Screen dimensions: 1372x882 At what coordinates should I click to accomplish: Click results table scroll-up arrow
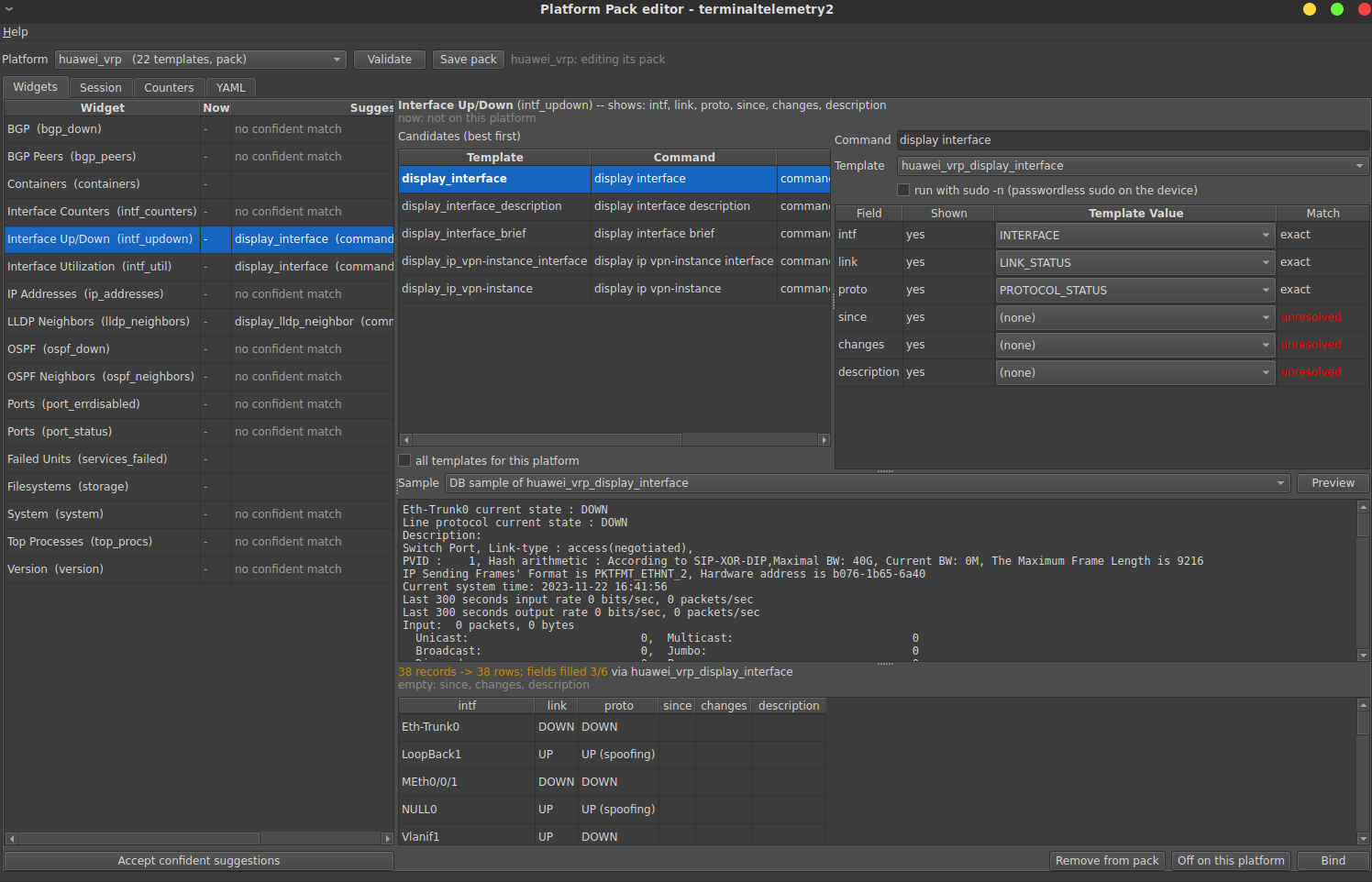[x=1364, y=704]
